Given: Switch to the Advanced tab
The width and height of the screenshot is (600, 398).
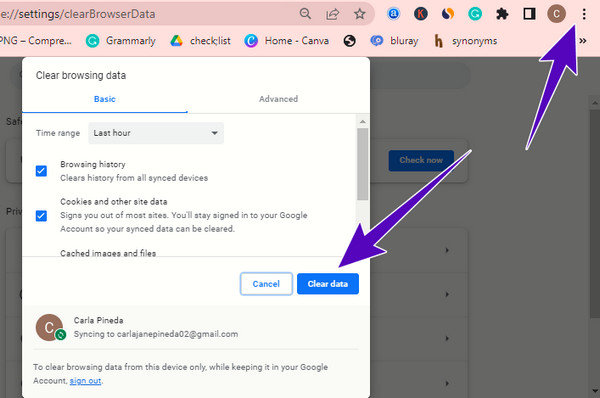Looking at the screenshot, I should tap(278, 99).
